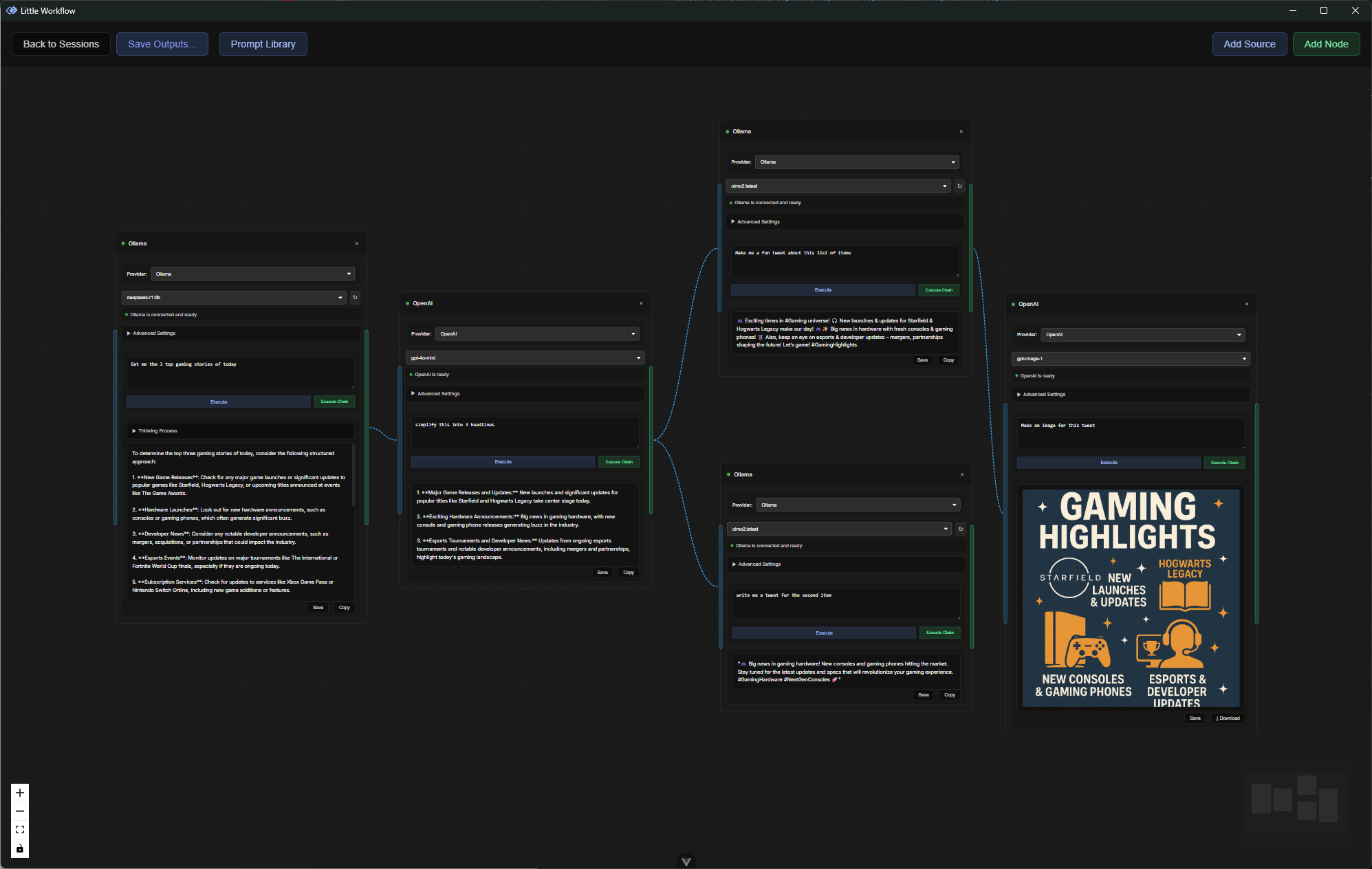Click the fit view icon
The width and height of the screenshot is (1372, 869).
pos(20,830)
